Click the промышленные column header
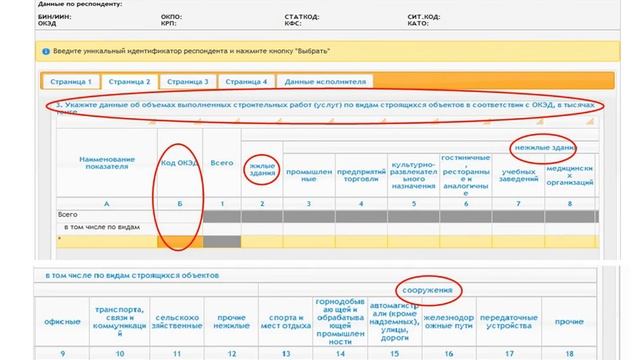Image resolution: width=640 pixels, height=360 pixels. coord(309,176)
